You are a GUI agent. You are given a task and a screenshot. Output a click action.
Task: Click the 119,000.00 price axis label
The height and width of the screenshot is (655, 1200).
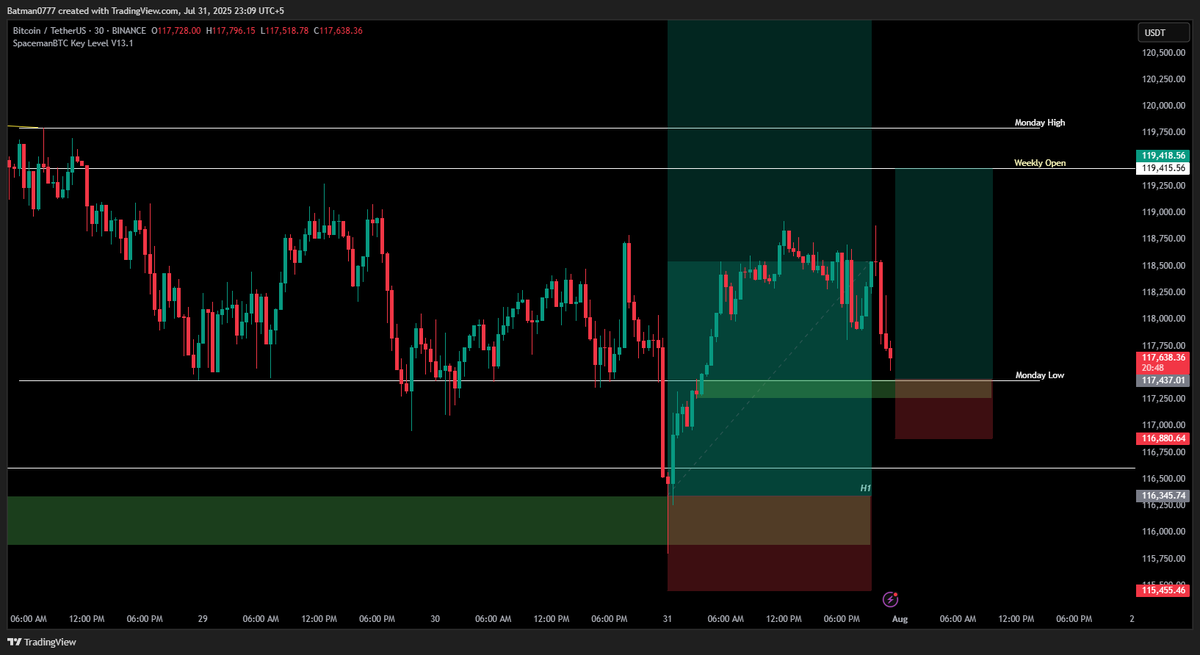coord(1164,212)
